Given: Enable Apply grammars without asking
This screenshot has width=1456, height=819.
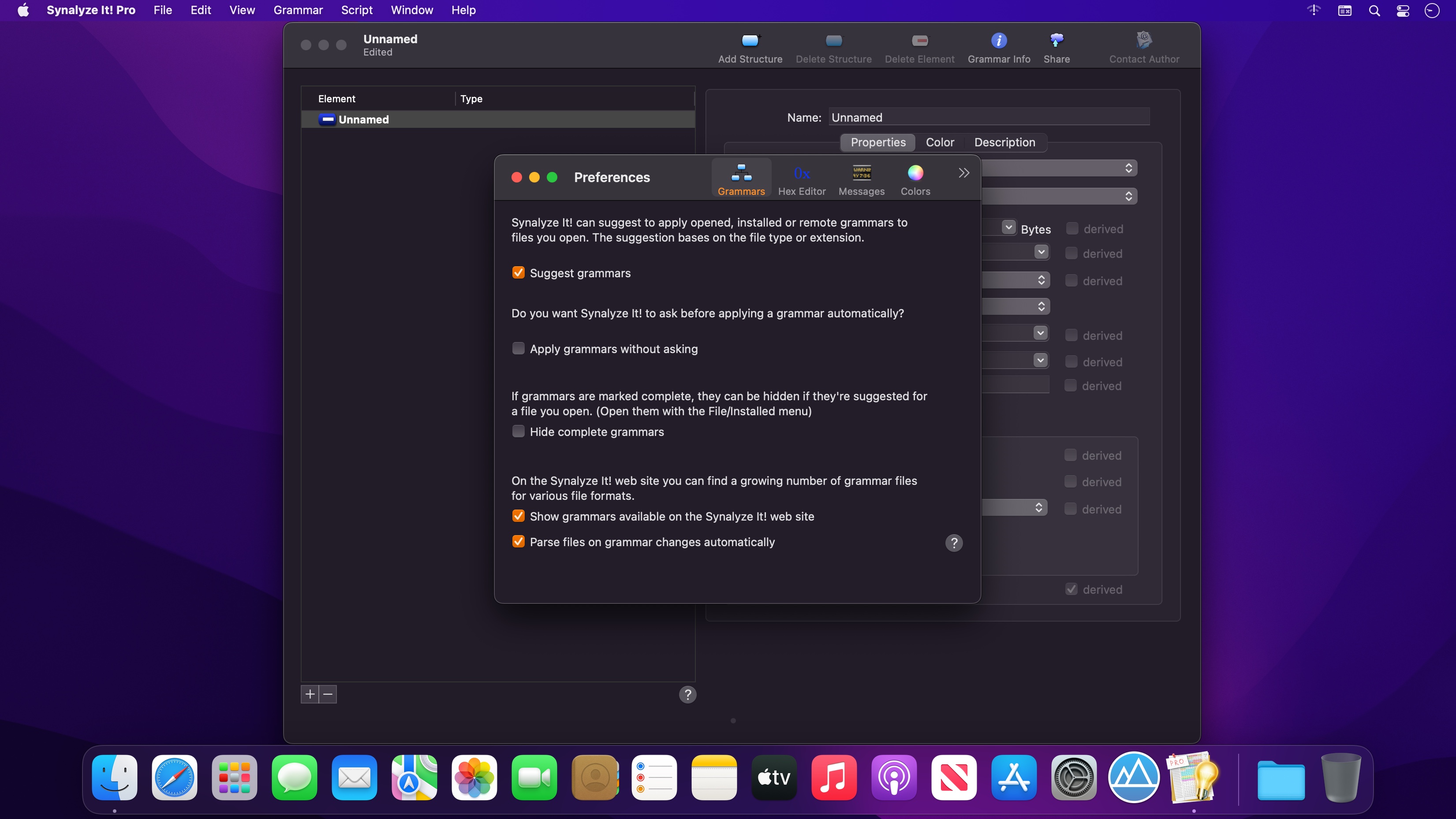Looking at the screenshot, I should 518,349.
